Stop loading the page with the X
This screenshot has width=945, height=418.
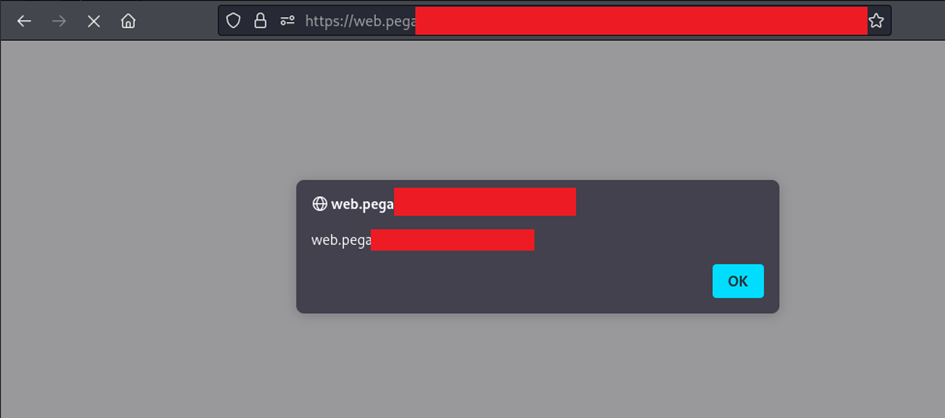(x=93, y=21)
